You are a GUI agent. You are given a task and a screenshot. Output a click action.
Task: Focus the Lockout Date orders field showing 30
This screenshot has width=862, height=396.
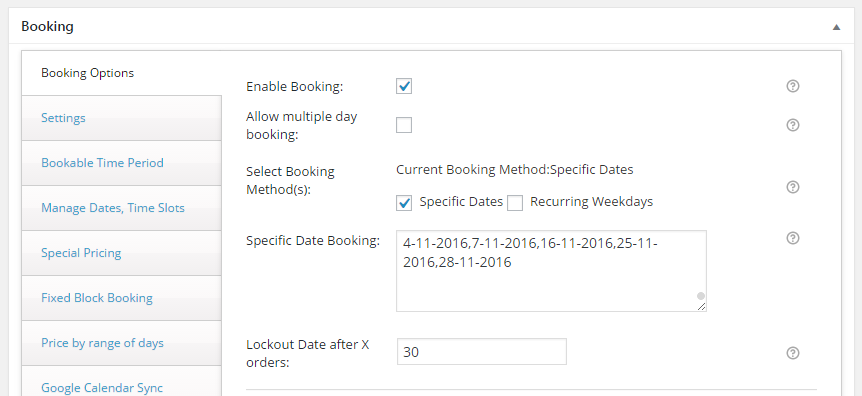[482, 351]
